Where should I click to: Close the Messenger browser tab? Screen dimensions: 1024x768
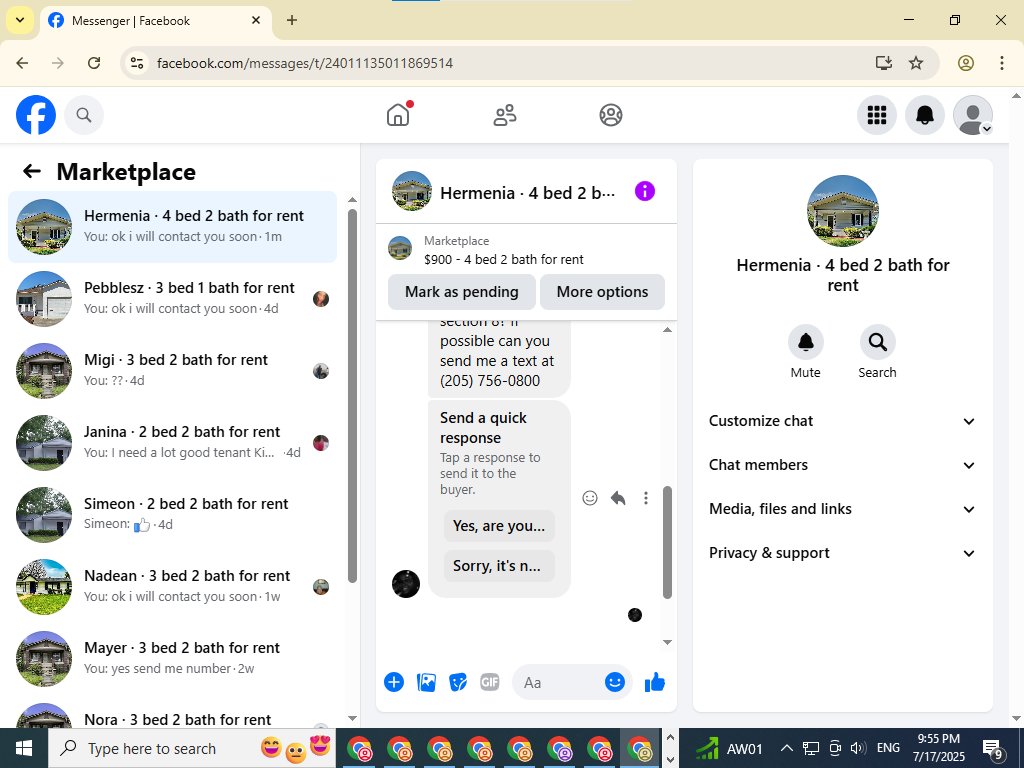click(256, 20)
